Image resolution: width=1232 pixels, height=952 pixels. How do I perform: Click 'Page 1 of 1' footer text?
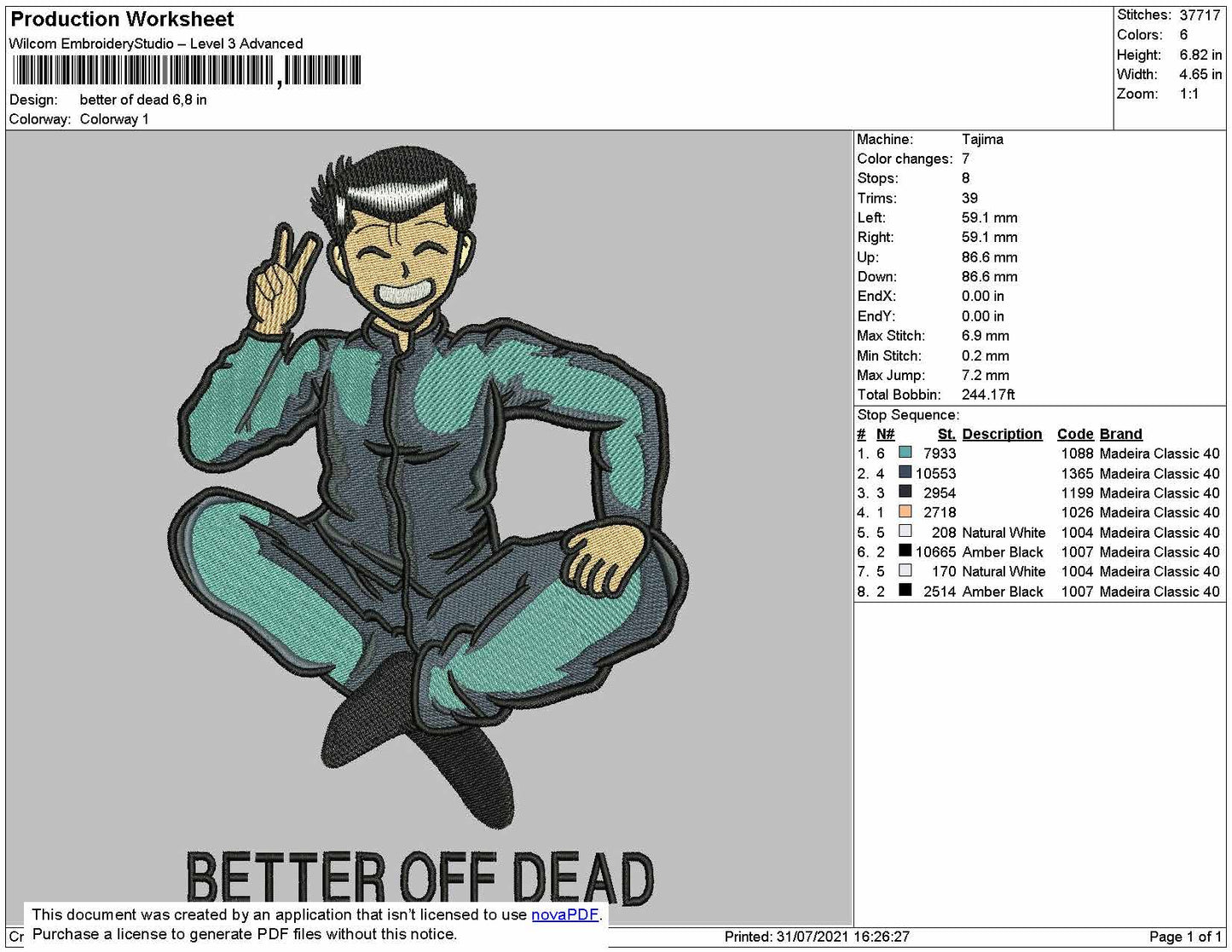point(1185,937)
